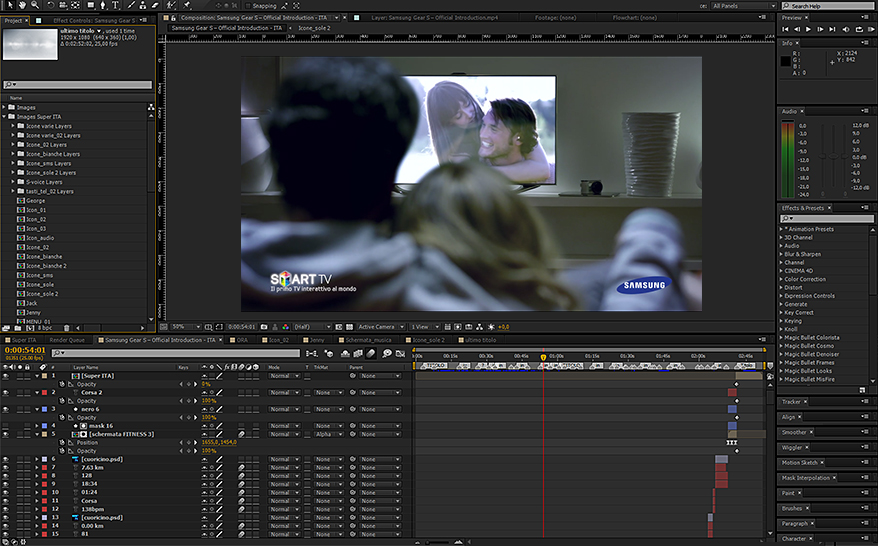The image size is (878, 546).
Task: Toggle the transparency grid icon in viewer
Action: (349, 326)
